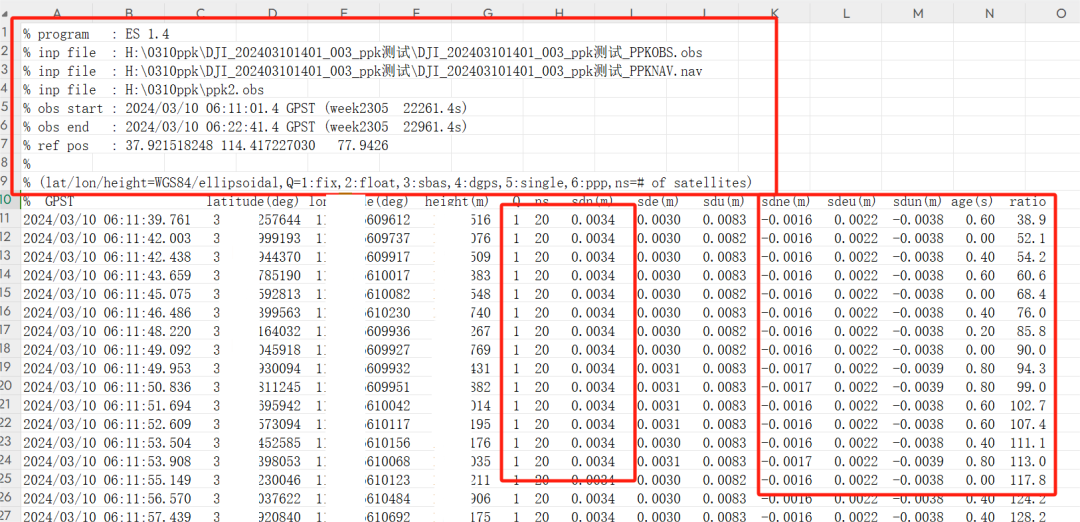Image resolution: width=1080 pixels, height=522 pixels.
Task: Select column N header
Action: [990, 13]
